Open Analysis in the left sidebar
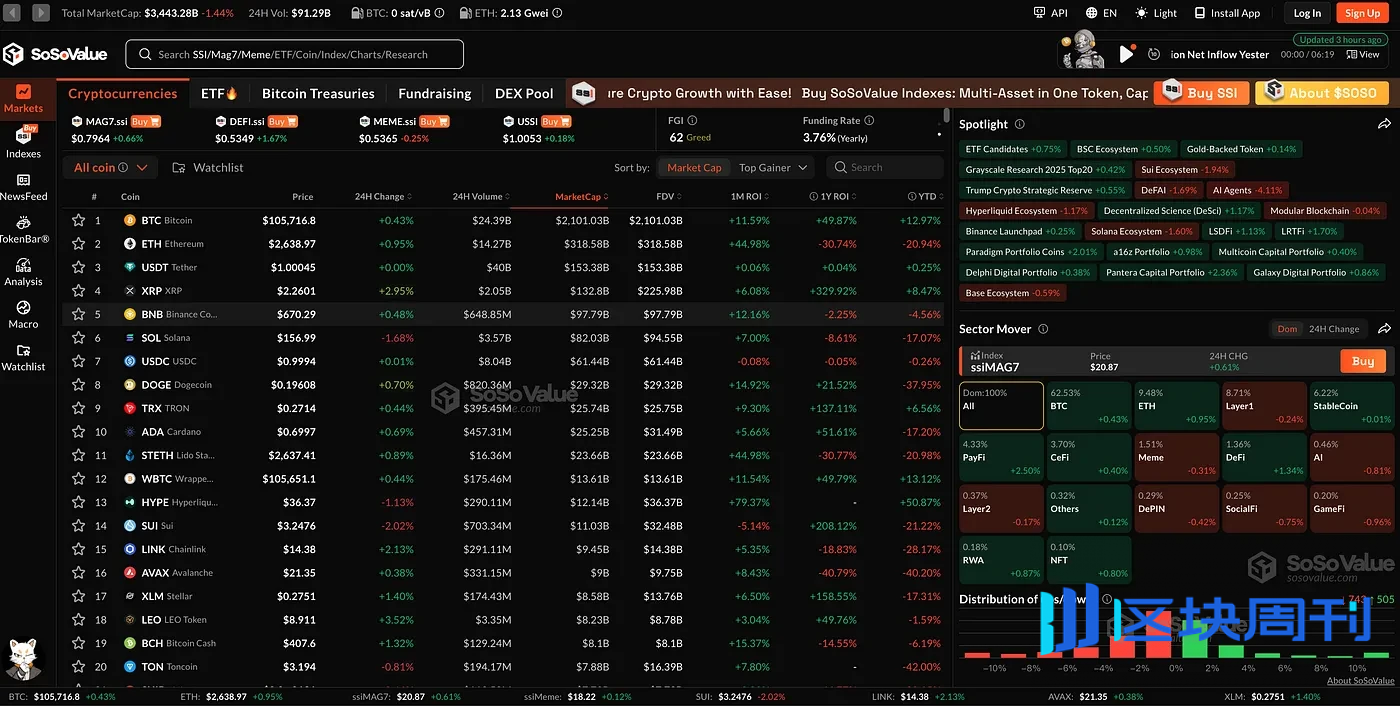The height and width of the screenshot is (706, 1400). point(23,272)
